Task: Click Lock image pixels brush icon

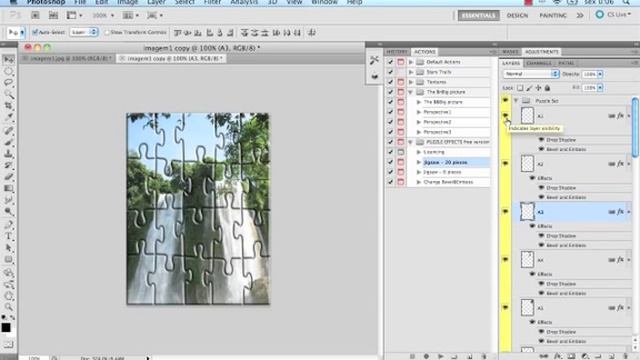Action: pos(529,88)
